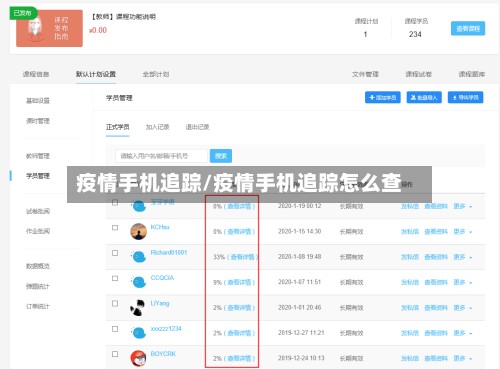500x369 pixels.
Task: Click KCHsu's avatar photo
Action: coord(138,231)
